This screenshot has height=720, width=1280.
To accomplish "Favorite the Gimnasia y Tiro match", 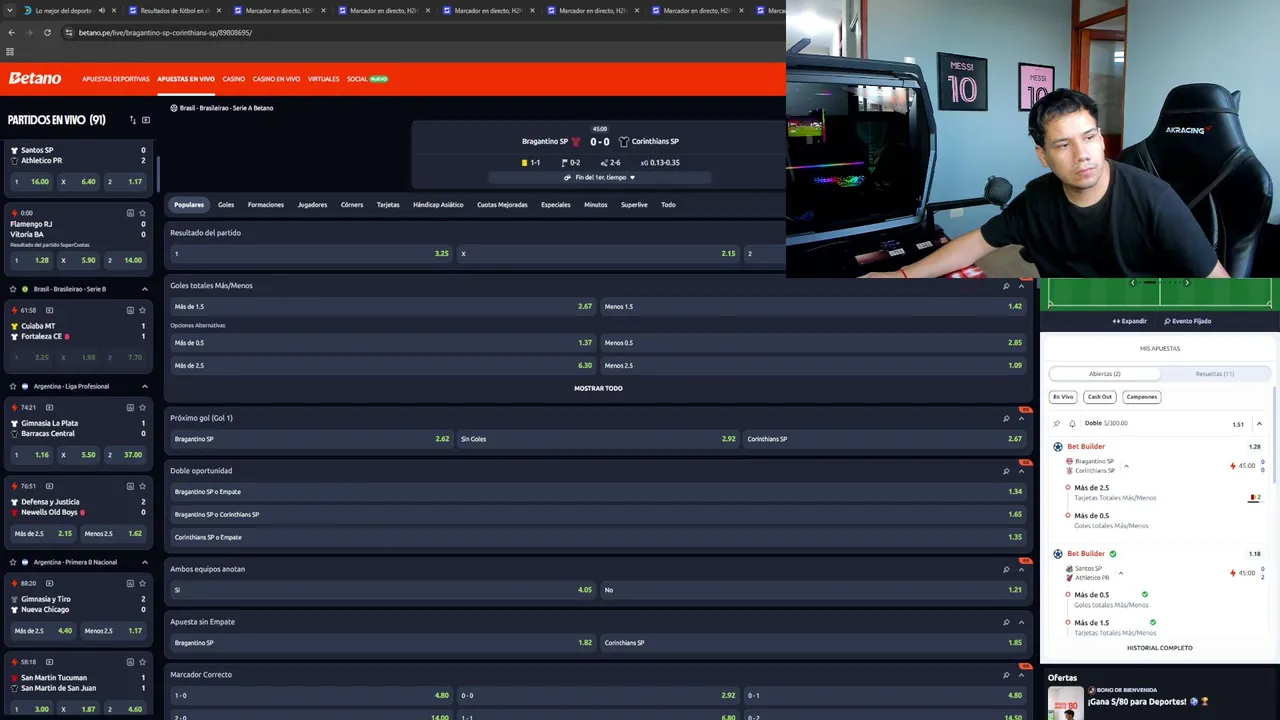I will pyautogui.click(x=143, y=583).
